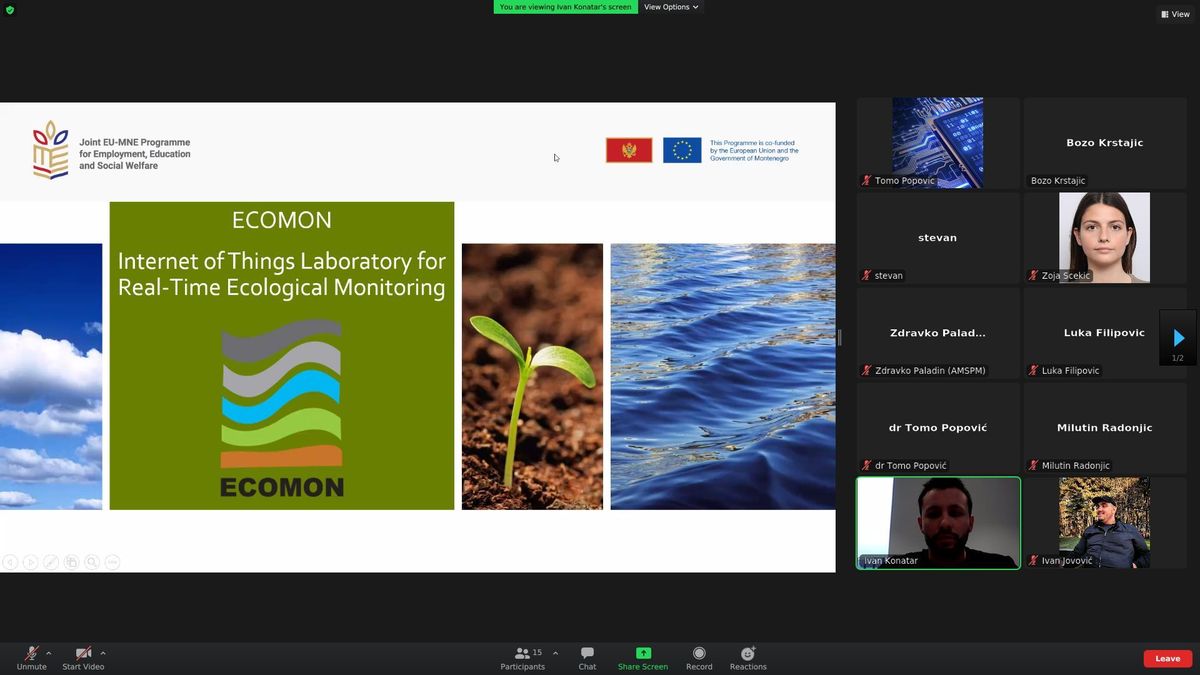
Task: Go to next page of participant gallery
Action: point(1178,338)
